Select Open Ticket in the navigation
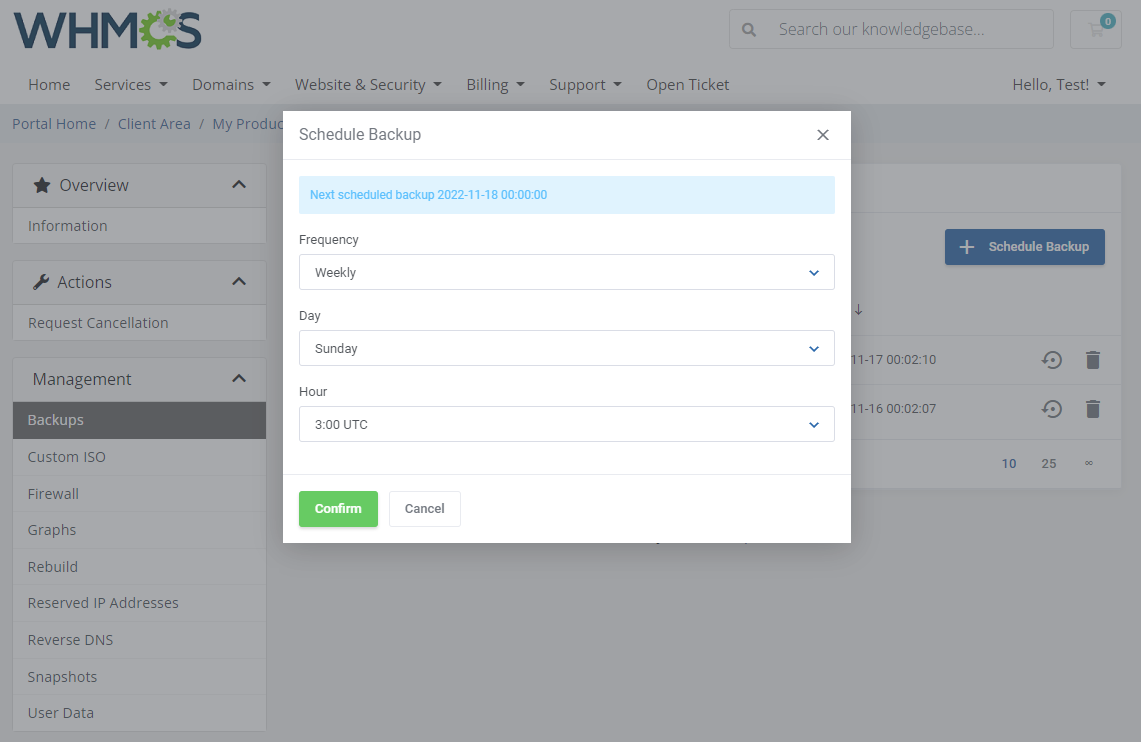 pyautogui.click(x=687, y=84)
